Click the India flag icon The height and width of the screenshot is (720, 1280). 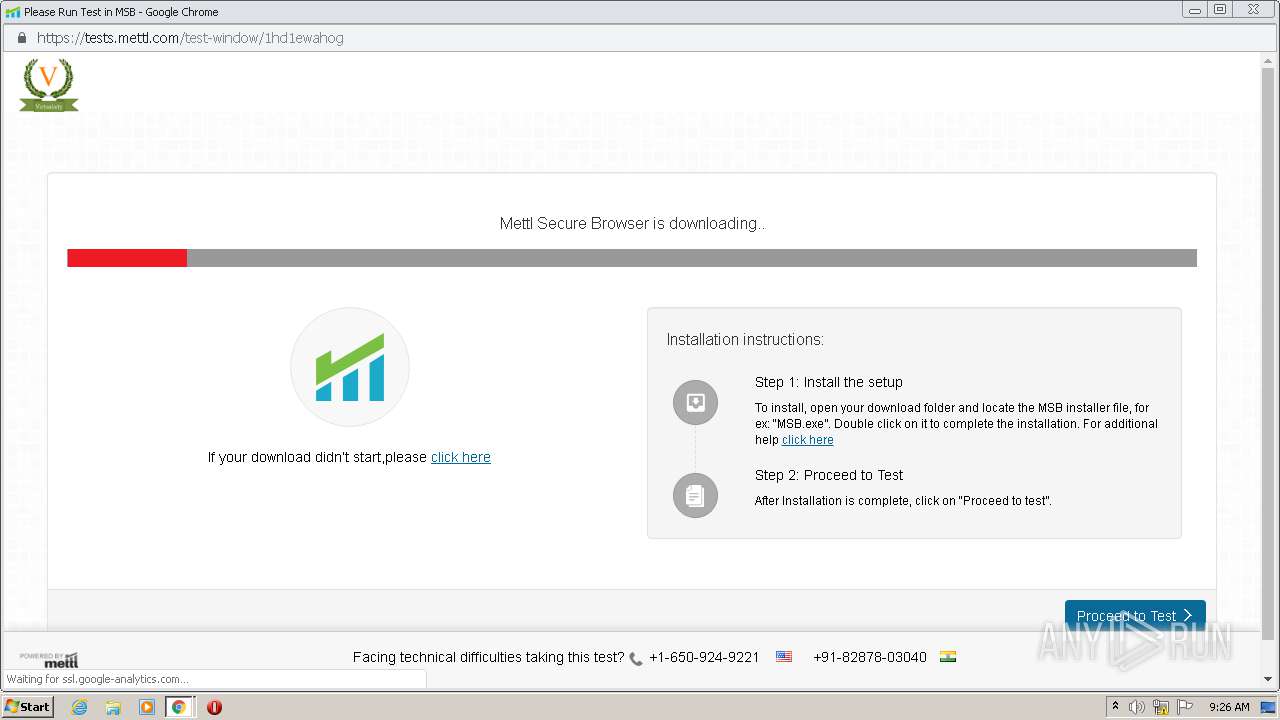pos(948,657)
